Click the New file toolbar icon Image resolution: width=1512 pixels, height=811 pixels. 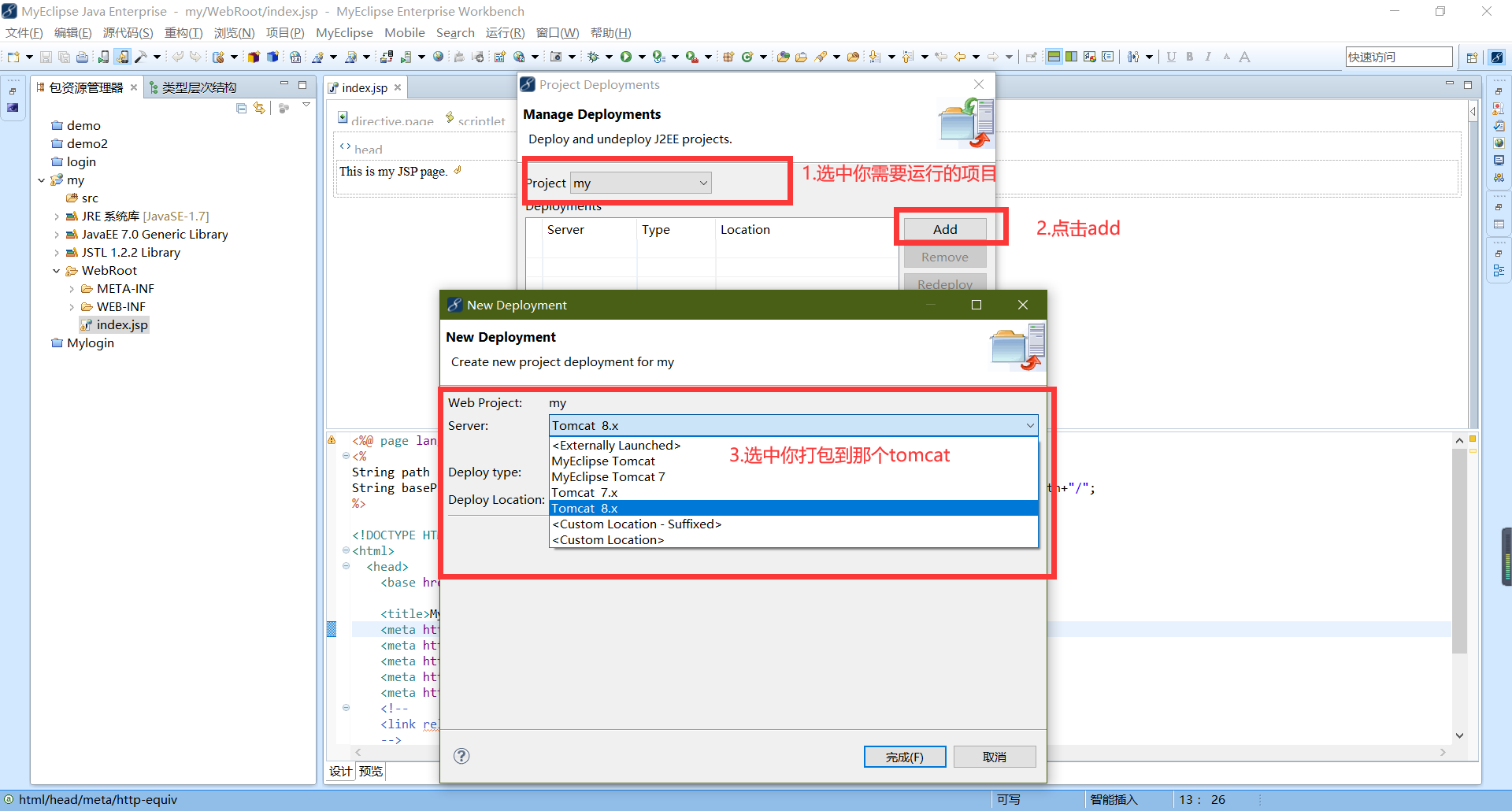pos(13,57)
